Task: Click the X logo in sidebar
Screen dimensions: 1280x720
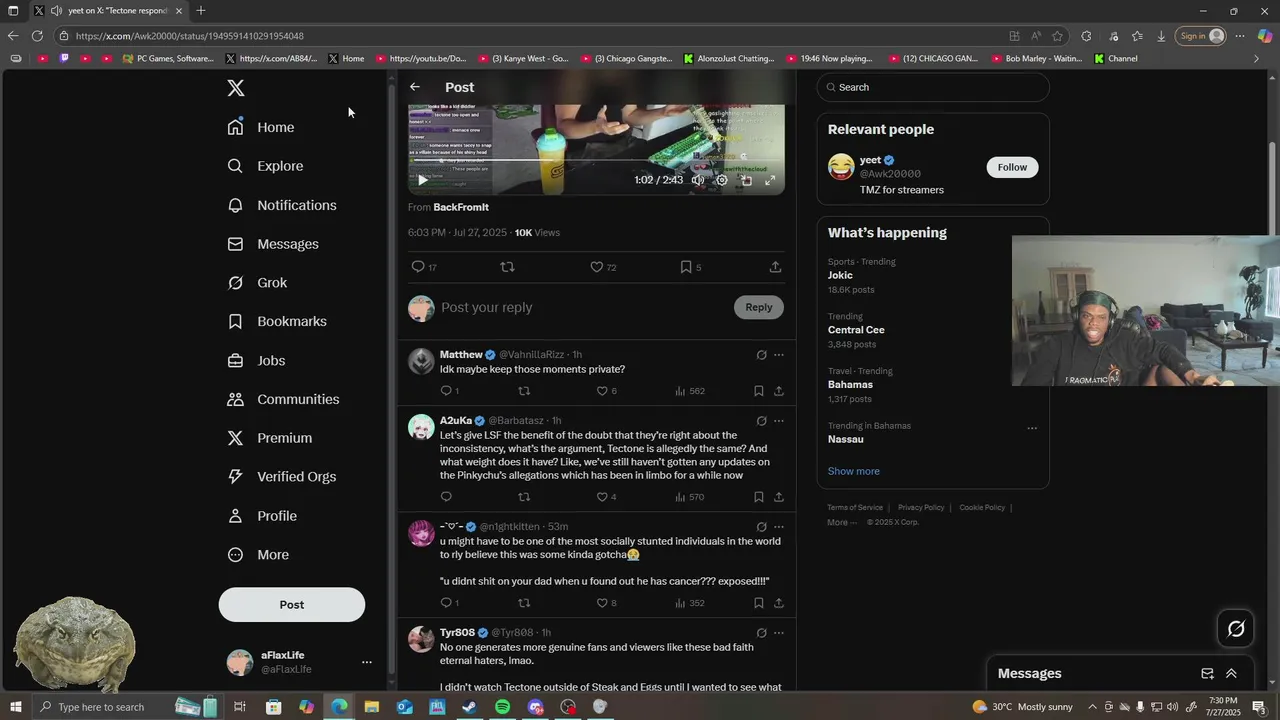Action: [236, 88]
